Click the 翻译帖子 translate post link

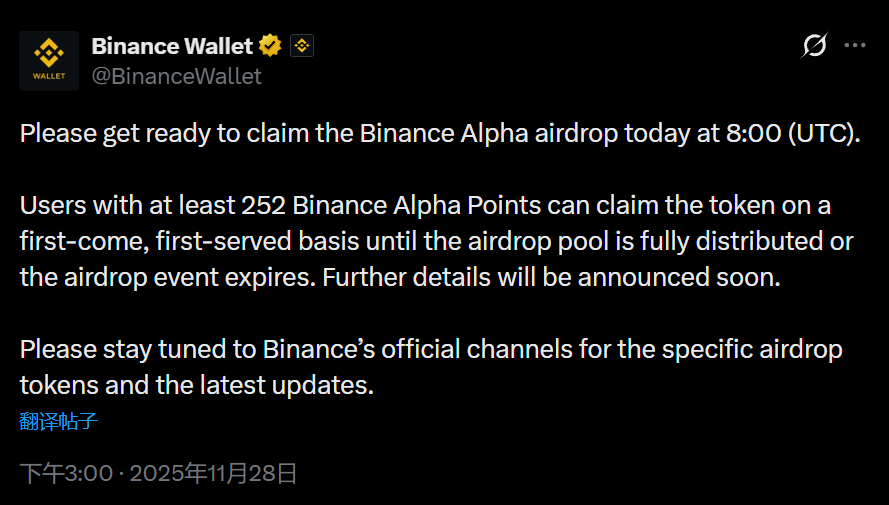pos(58,421)
